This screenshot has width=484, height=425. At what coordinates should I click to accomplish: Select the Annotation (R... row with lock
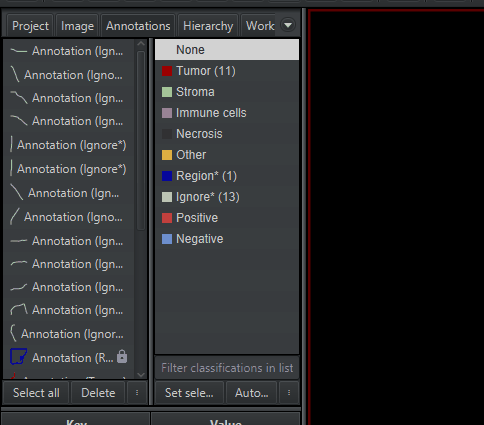(69, 358)
